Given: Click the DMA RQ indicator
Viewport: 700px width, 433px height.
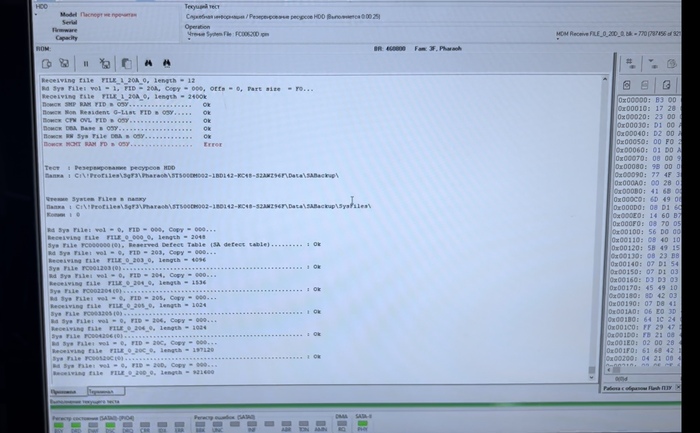Looking at the screenshot, I should coord(342,426).
